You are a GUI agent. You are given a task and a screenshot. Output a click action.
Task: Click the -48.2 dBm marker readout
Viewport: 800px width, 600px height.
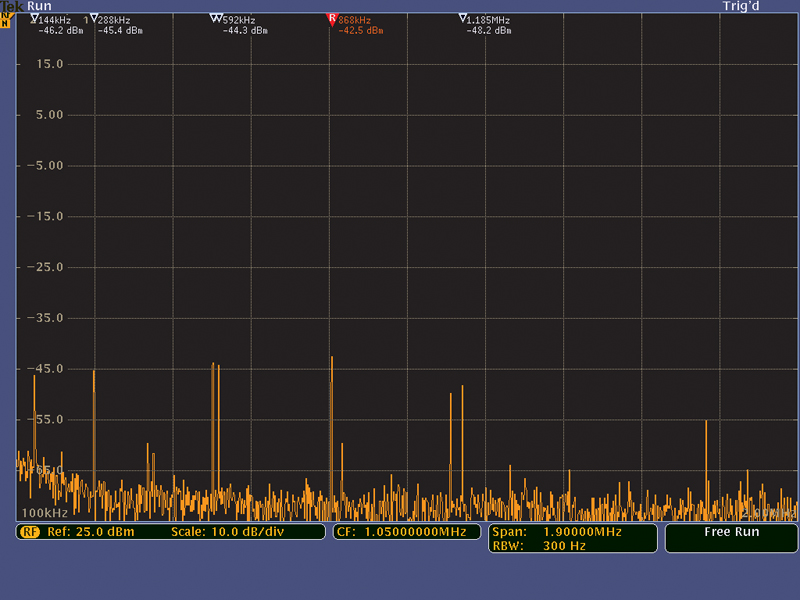(489, 31)
